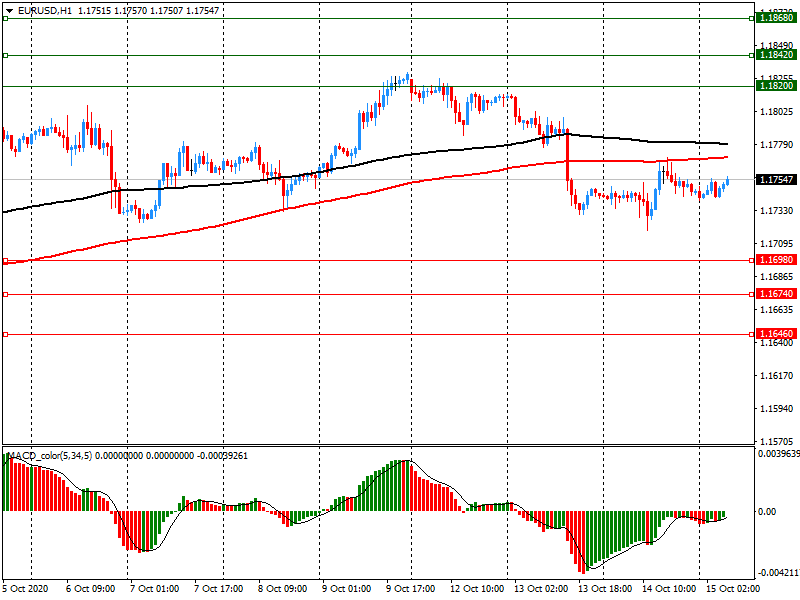Click the 13 Oct 18:00 time label
Screen dimensions: 800x600
[605, 588]
